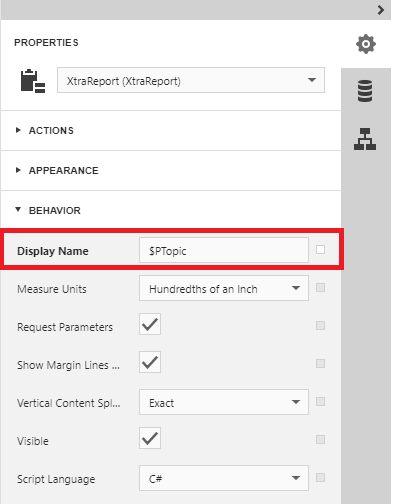Click the Display Name label
Viewport: 394px width, 504px height.
pos(53,251)
